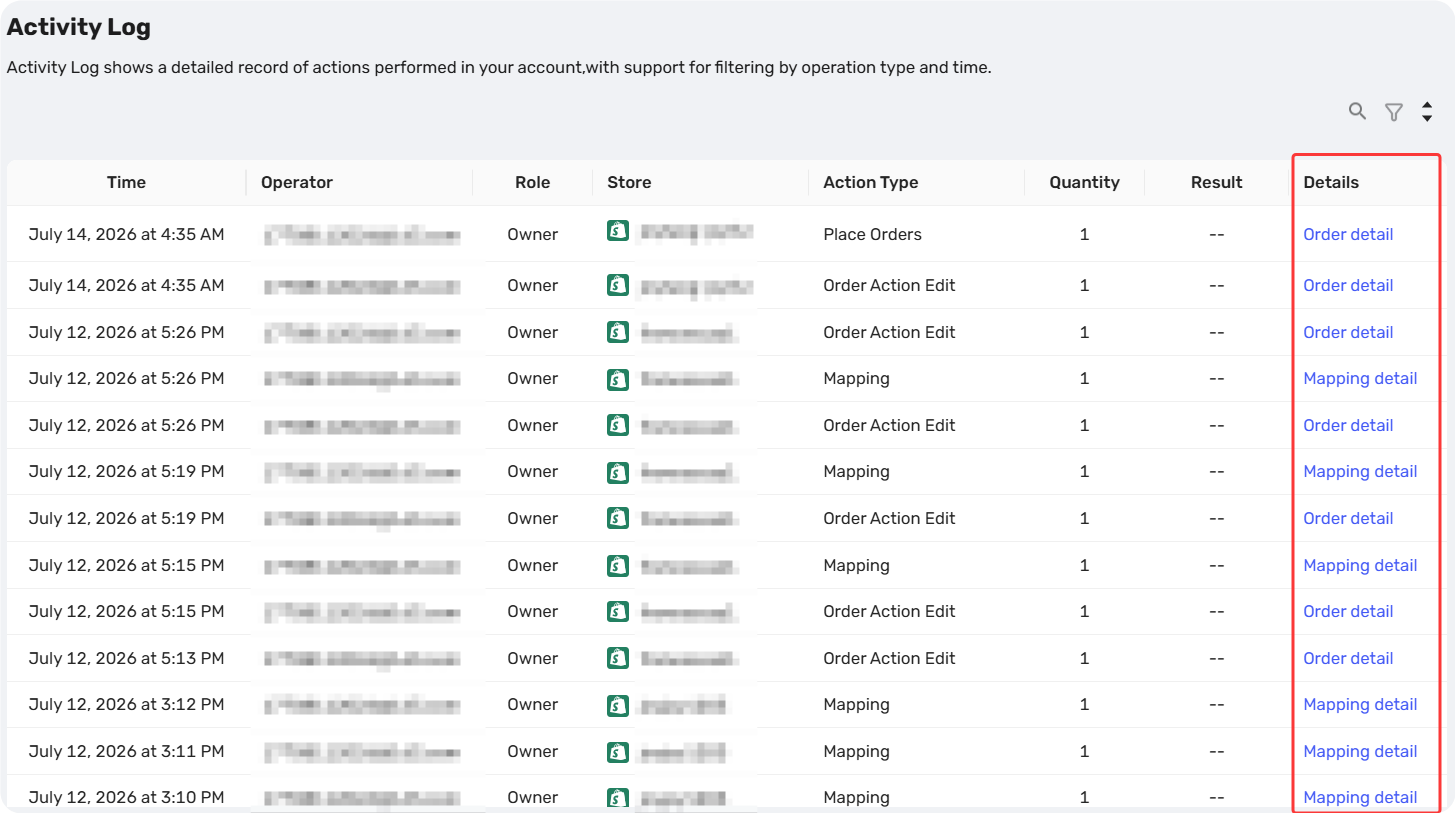This screenshot has height=813, width=1455.
Task: Click Shopify icon in the 5:26 PM Mapping row
Action: [618, 378]
